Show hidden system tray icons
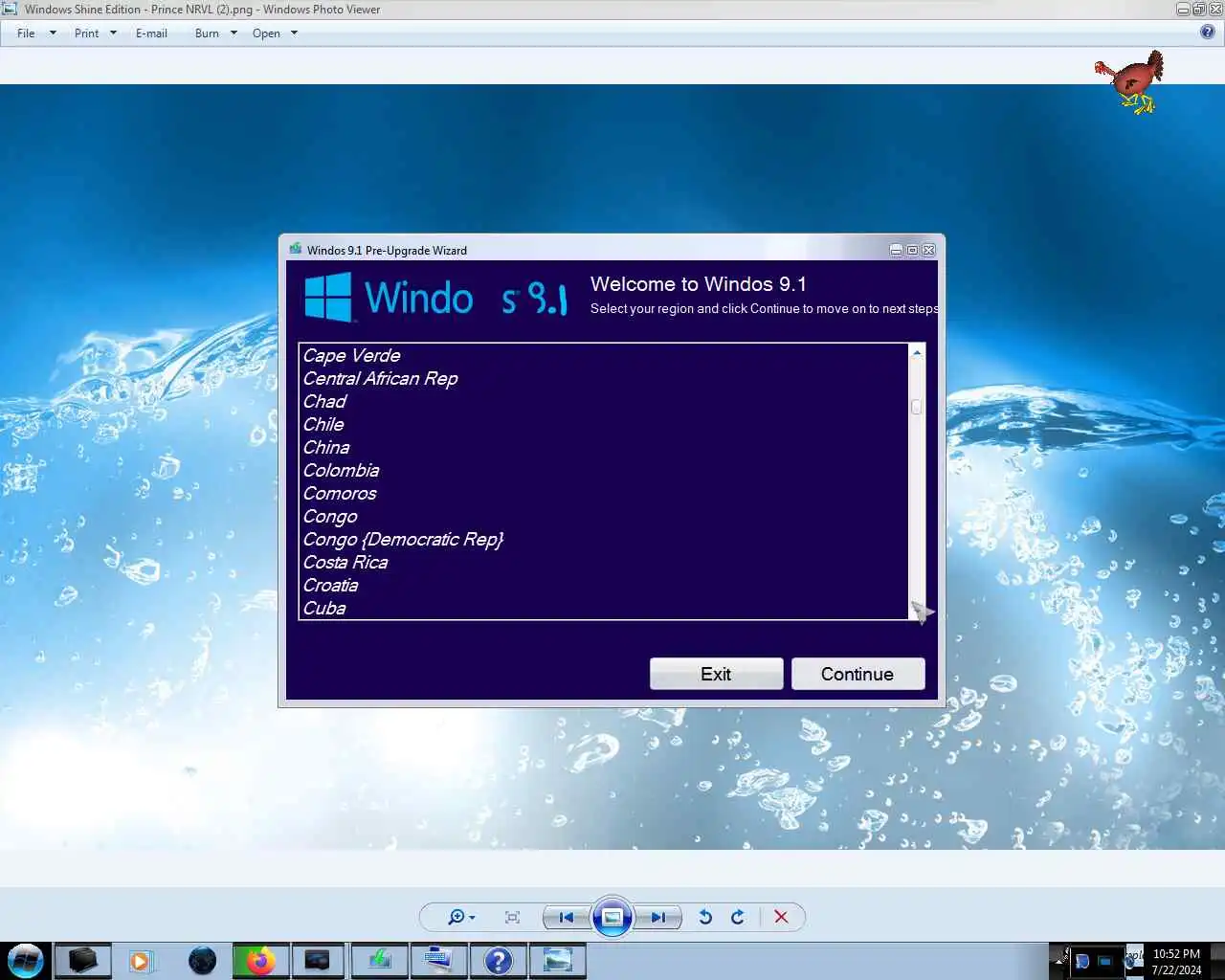Screen dimensions: 1225x980 click(x=1060, y=960)
